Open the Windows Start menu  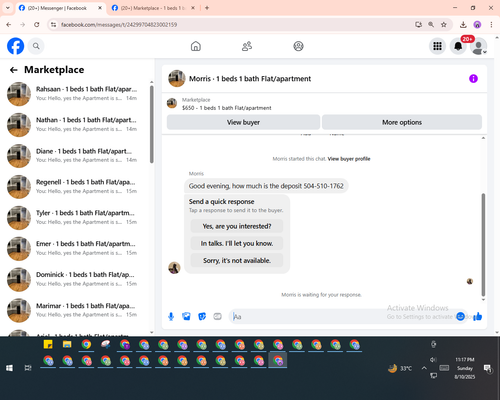(9, 368)
